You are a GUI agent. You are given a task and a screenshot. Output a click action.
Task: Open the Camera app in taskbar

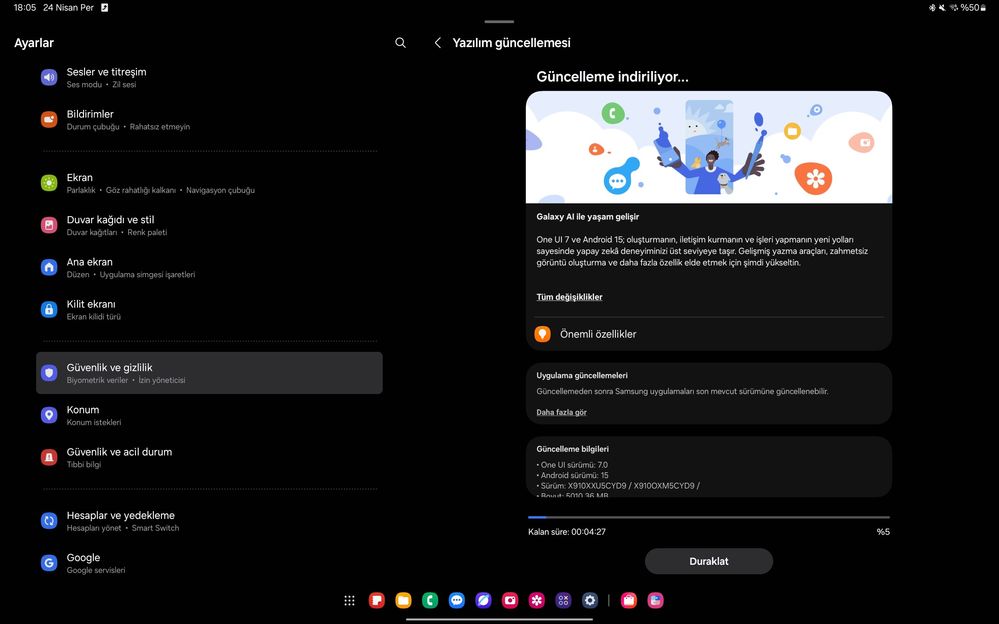(510, 600)
